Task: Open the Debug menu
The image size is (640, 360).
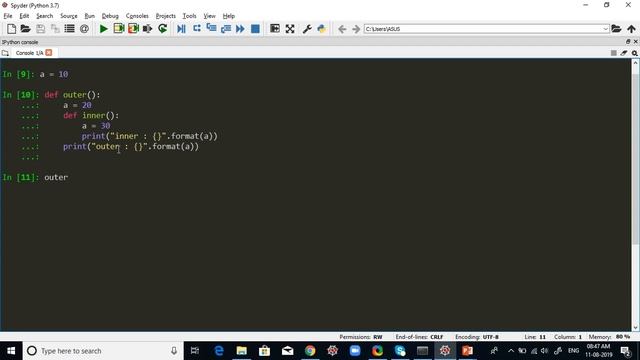Action: [x=110, y=16]
